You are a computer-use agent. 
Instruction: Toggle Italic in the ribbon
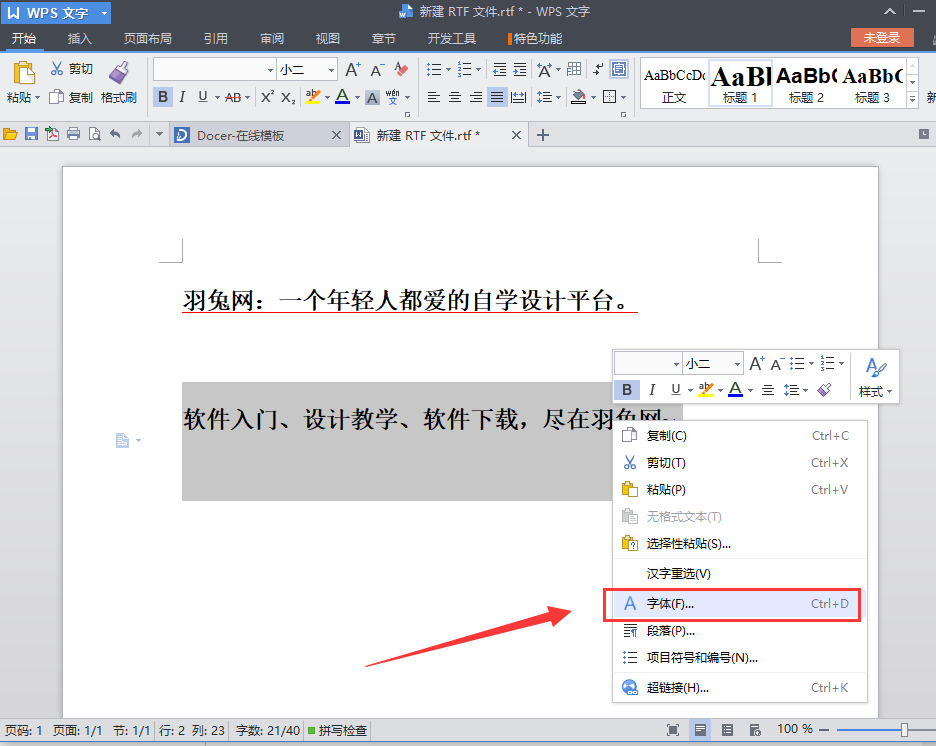182,97
